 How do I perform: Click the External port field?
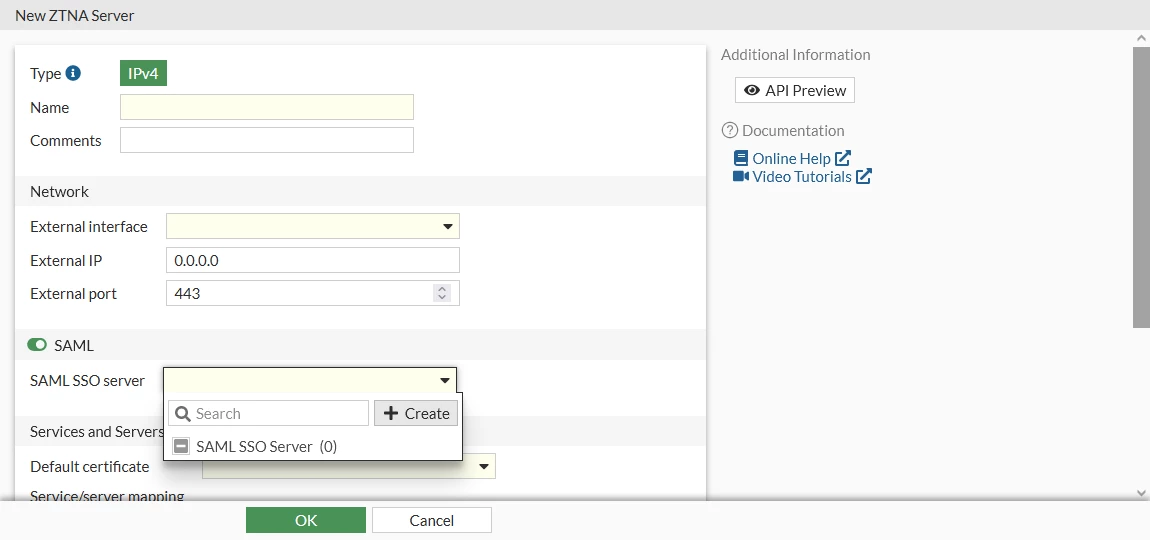pyautogui.click(x=313, y=293)
